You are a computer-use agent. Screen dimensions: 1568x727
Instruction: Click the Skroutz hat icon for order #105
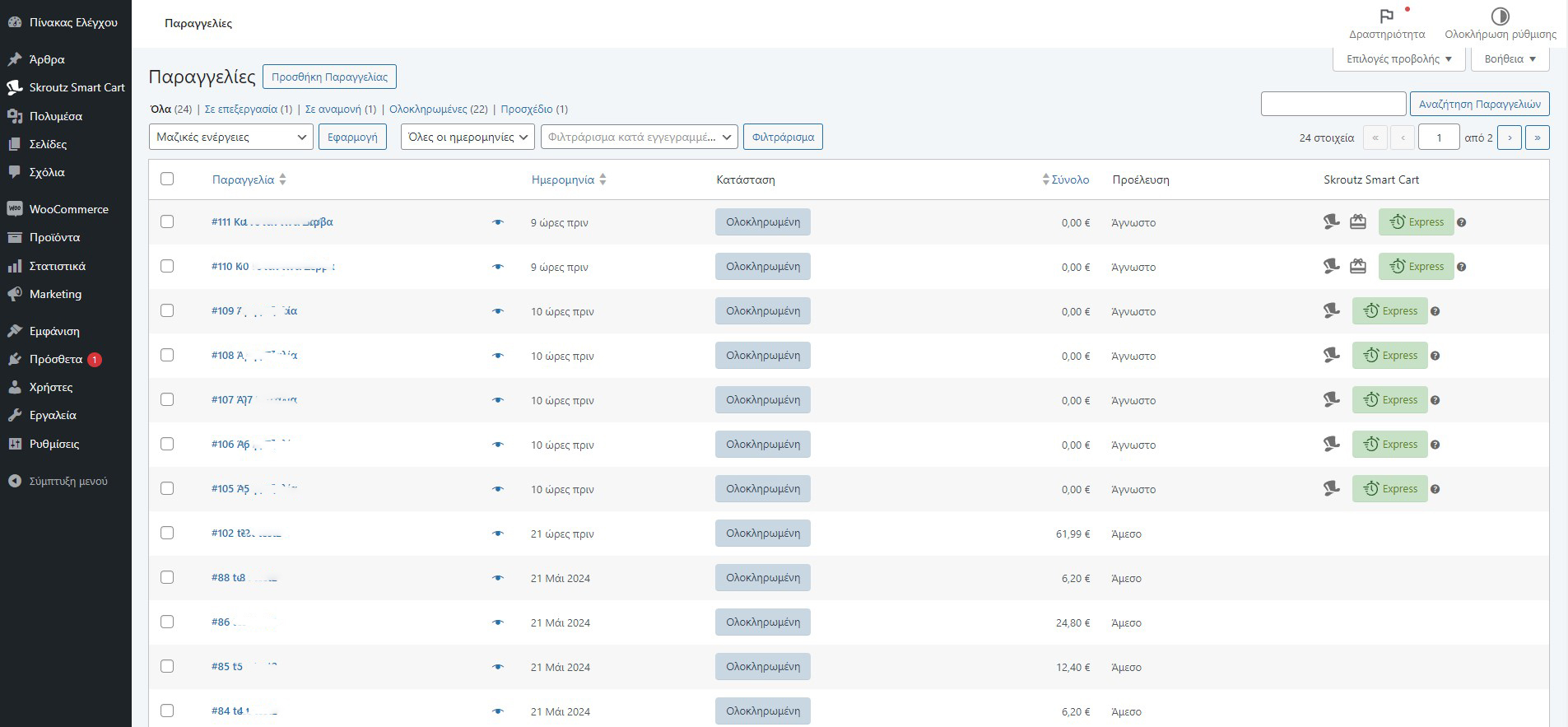[1331, 489]
